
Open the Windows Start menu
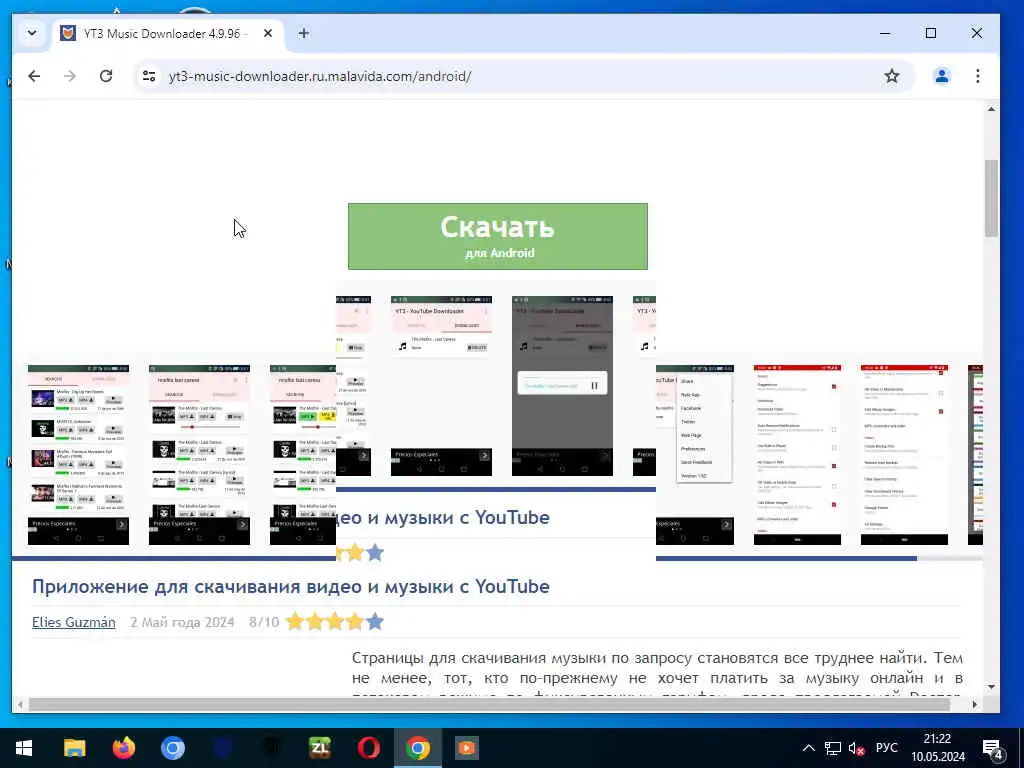pyautogui.click(x=24, y=748)
